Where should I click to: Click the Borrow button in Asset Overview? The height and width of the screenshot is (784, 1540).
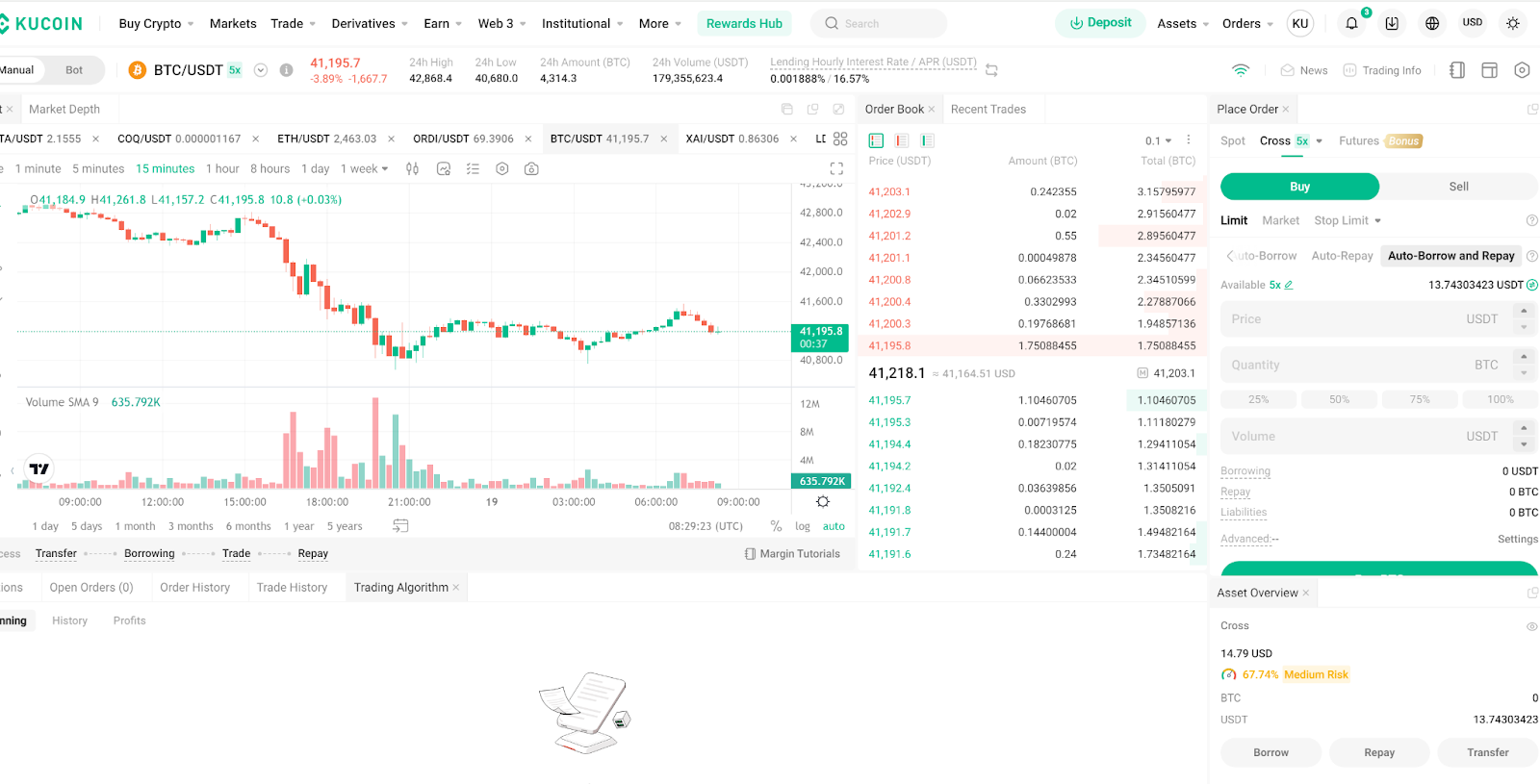pyautogui.click(x=1270, y=752)
